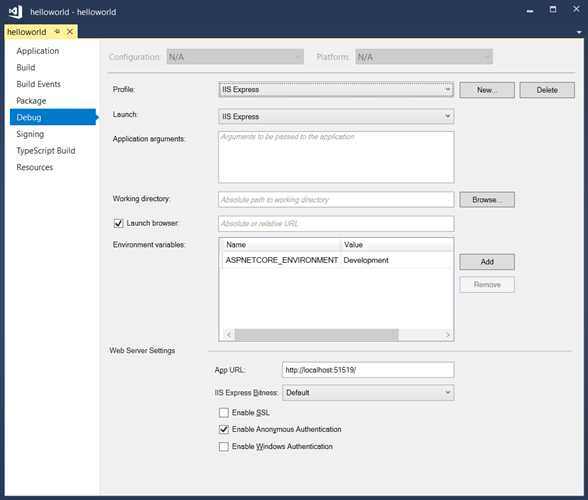Close the helloworld tab
Screen dimensions: 588x500
(x=70, y=32)
